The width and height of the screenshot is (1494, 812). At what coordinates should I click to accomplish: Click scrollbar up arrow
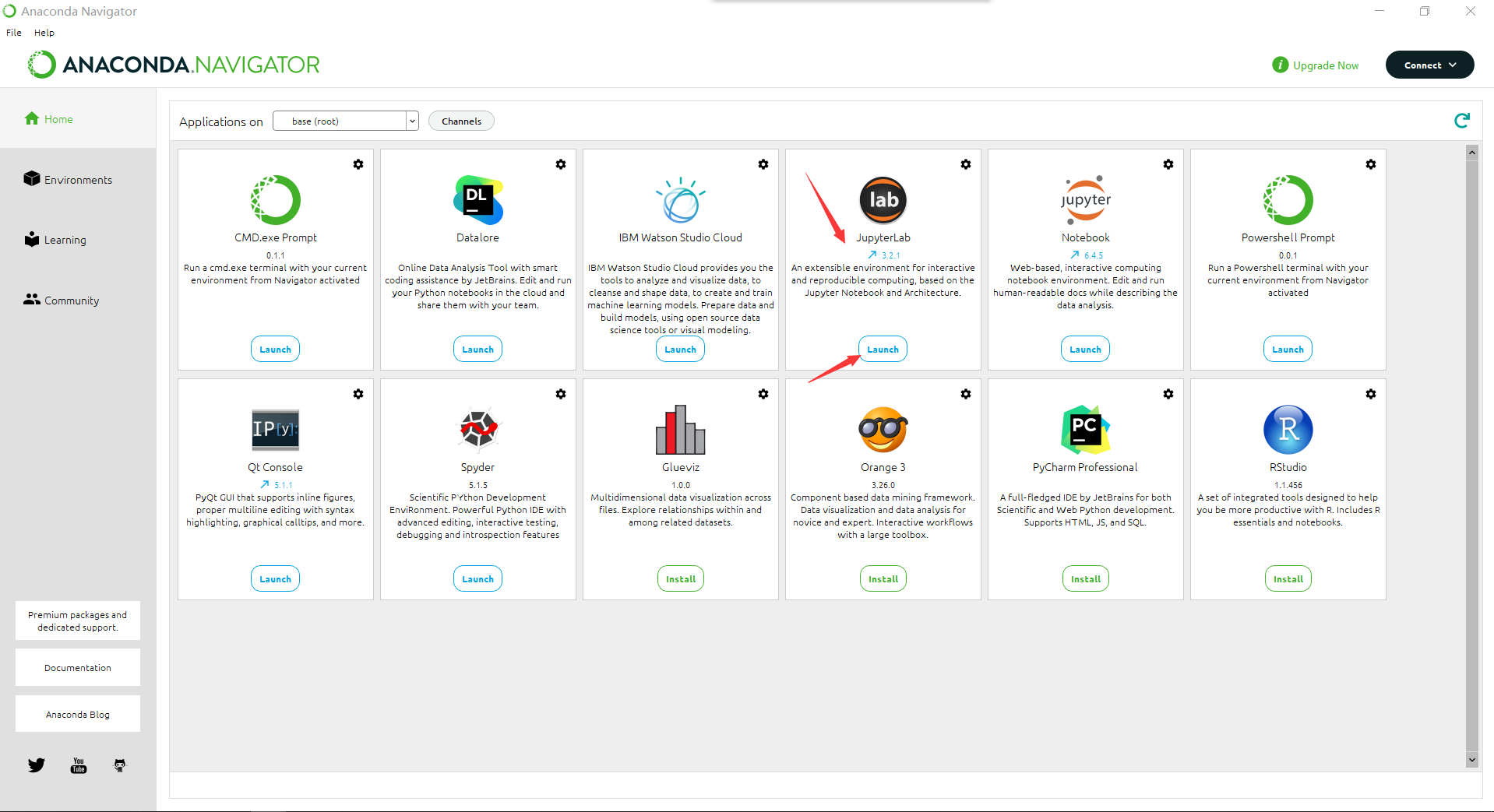[x=1472, y=153]
